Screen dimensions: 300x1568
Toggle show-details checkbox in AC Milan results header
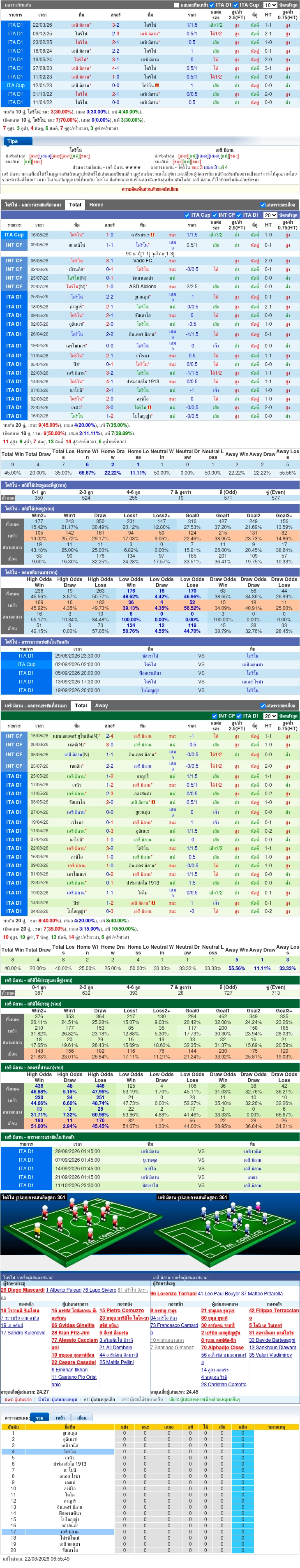[x=263, y=706]
